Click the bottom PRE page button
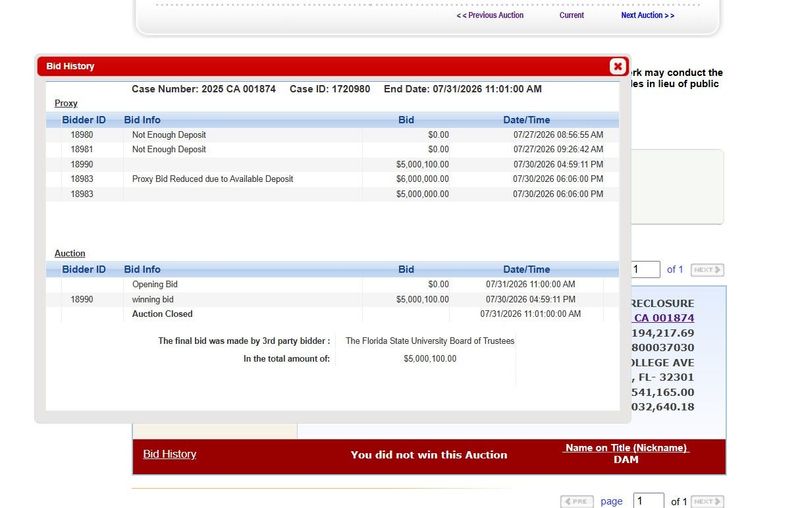The height and width of the screenshot is (508, 800). (x=577, y=501)
